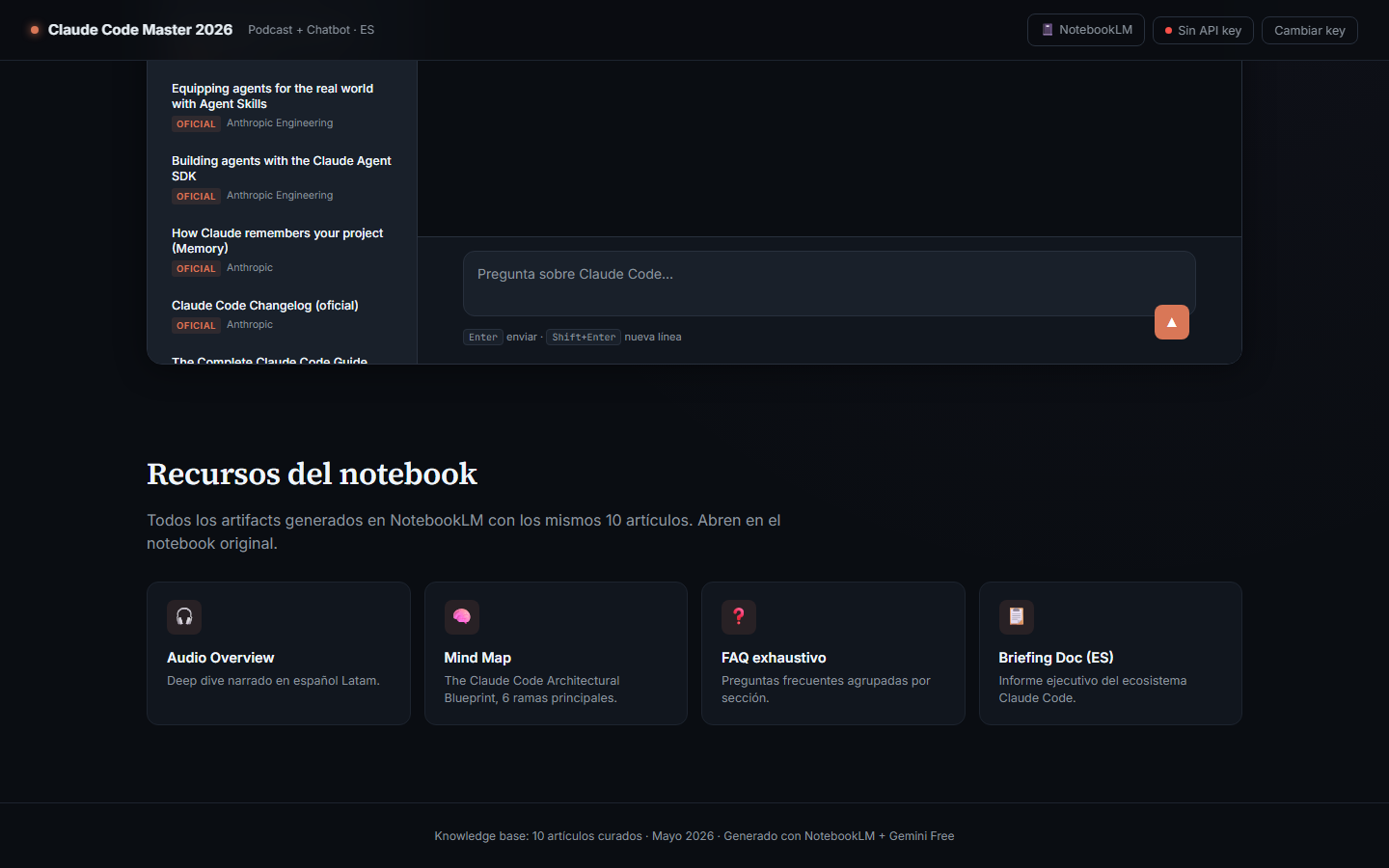Click the document icon on Briefing Doc card

[x=1017, y=617]
